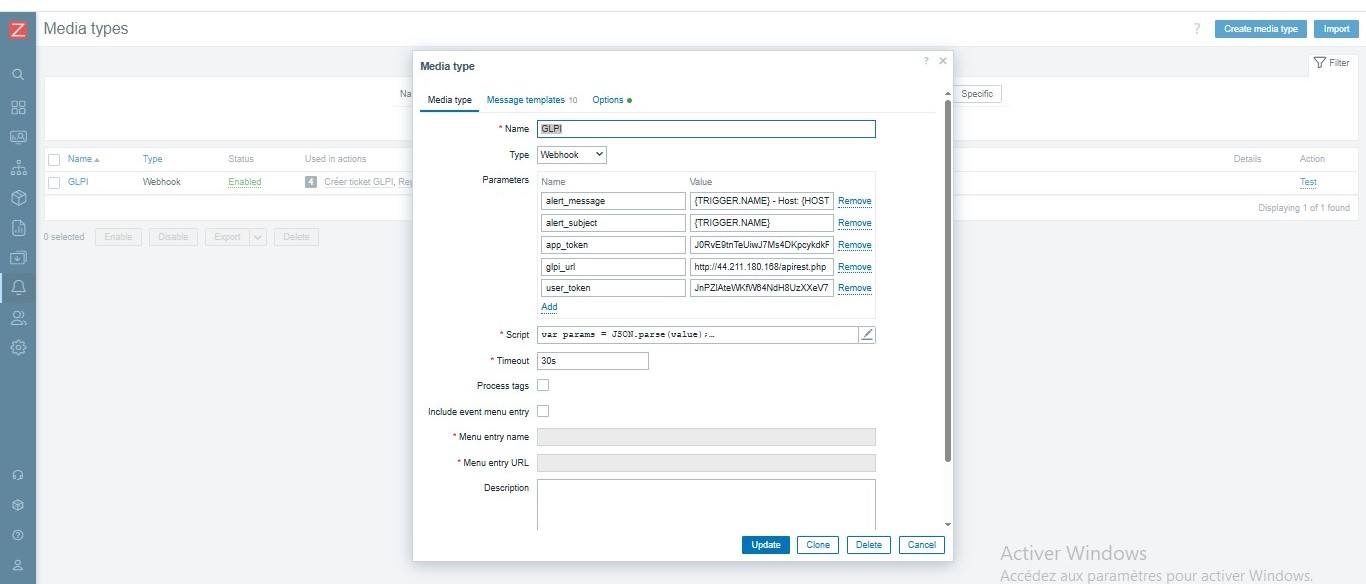1366x584 pixels.
Task: Click the 'Créer ticket GLPI' action text
Action: tap(359, 182)
